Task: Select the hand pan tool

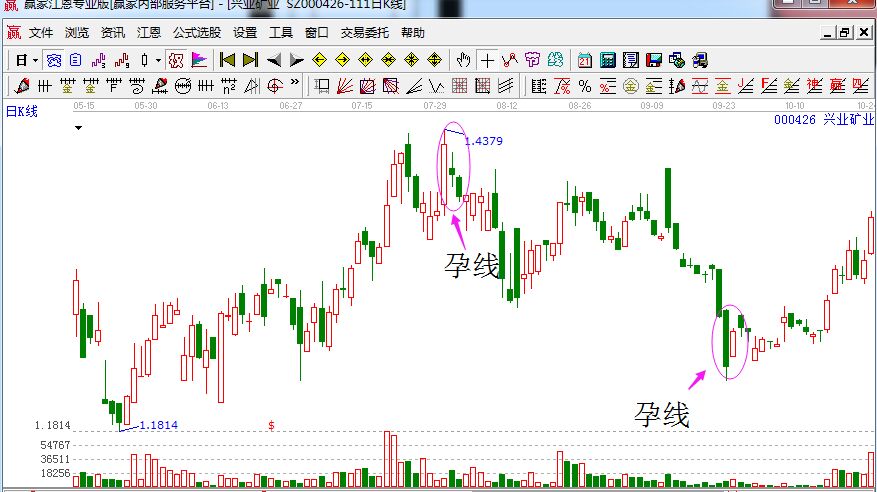Action: pyautogui.click(x=464, y=60)
